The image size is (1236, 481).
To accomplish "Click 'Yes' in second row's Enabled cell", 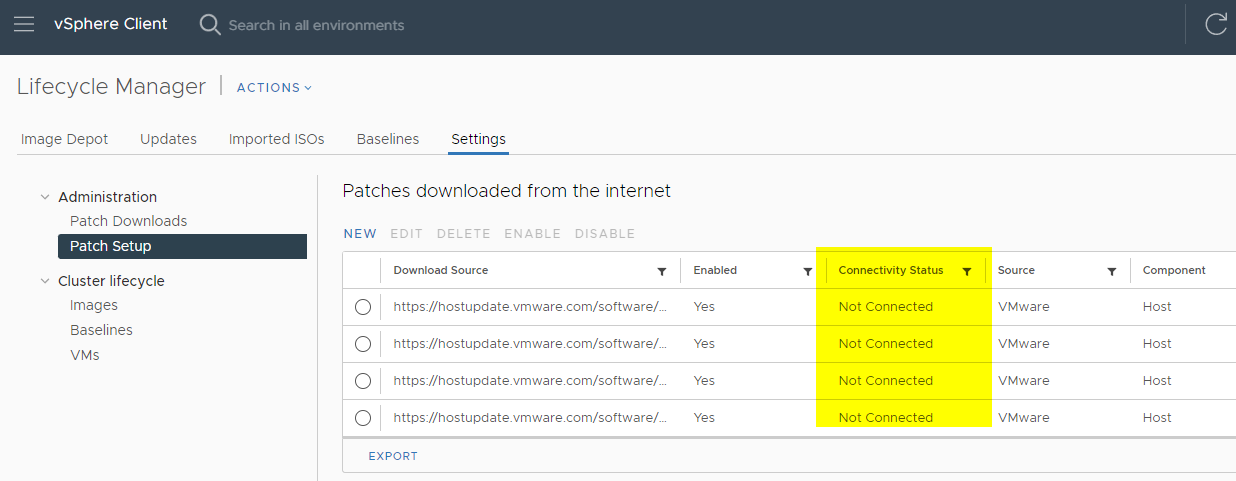I will coord(704,344).
